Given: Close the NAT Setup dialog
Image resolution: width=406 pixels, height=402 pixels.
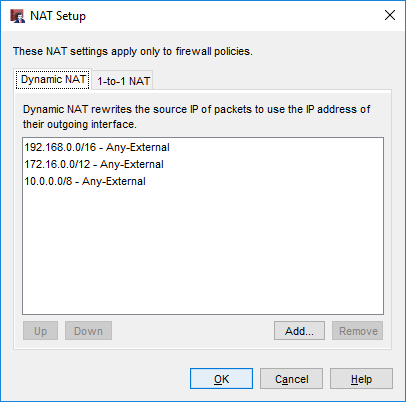Looking at the screenshot, I should point(390,15).
